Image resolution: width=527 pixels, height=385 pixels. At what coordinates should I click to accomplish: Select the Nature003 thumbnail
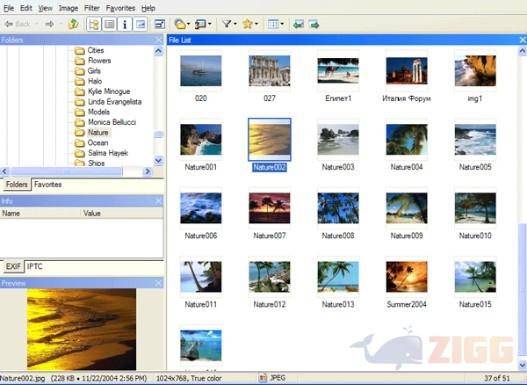coord(338,139)
